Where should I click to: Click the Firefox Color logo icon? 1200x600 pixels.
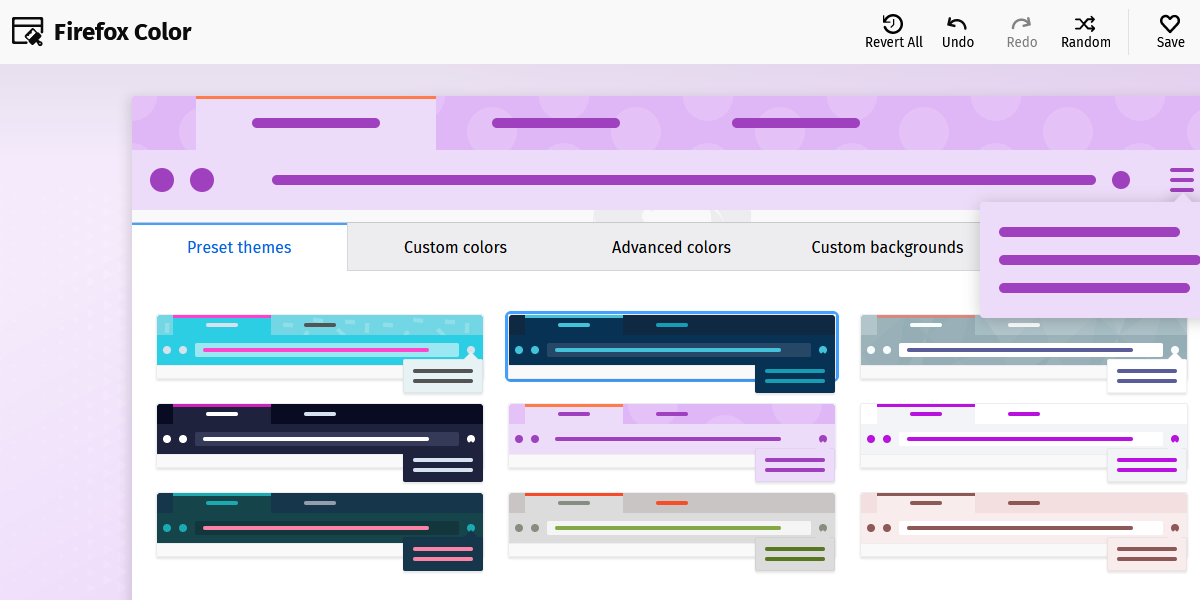pyautogui.click(x=27, y=31)
